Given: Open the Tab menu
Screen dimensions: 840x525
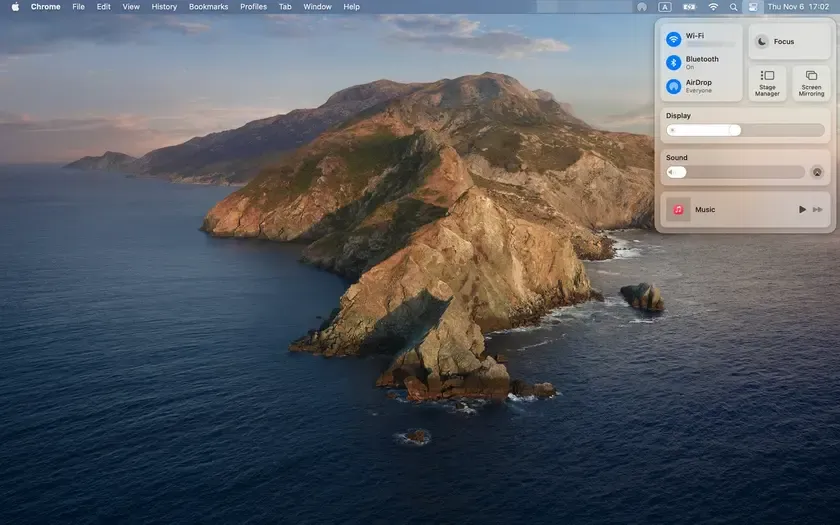Looking at the screenshot, I should 285,7.
